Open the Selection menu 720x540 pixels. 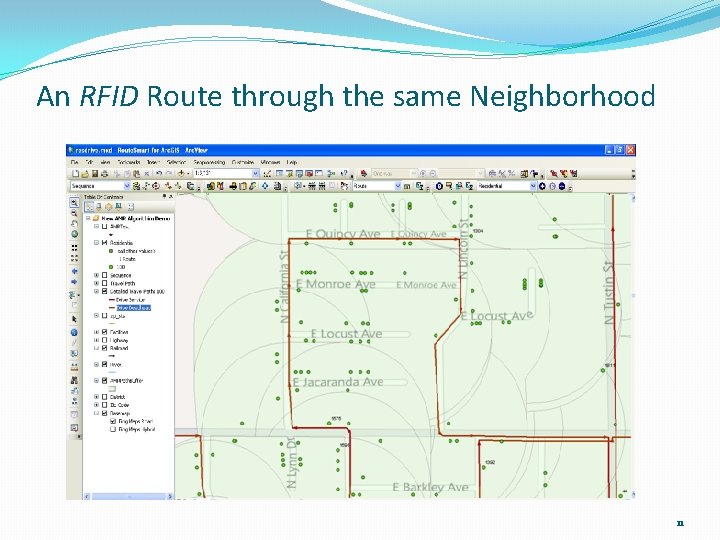pos(176,162)
